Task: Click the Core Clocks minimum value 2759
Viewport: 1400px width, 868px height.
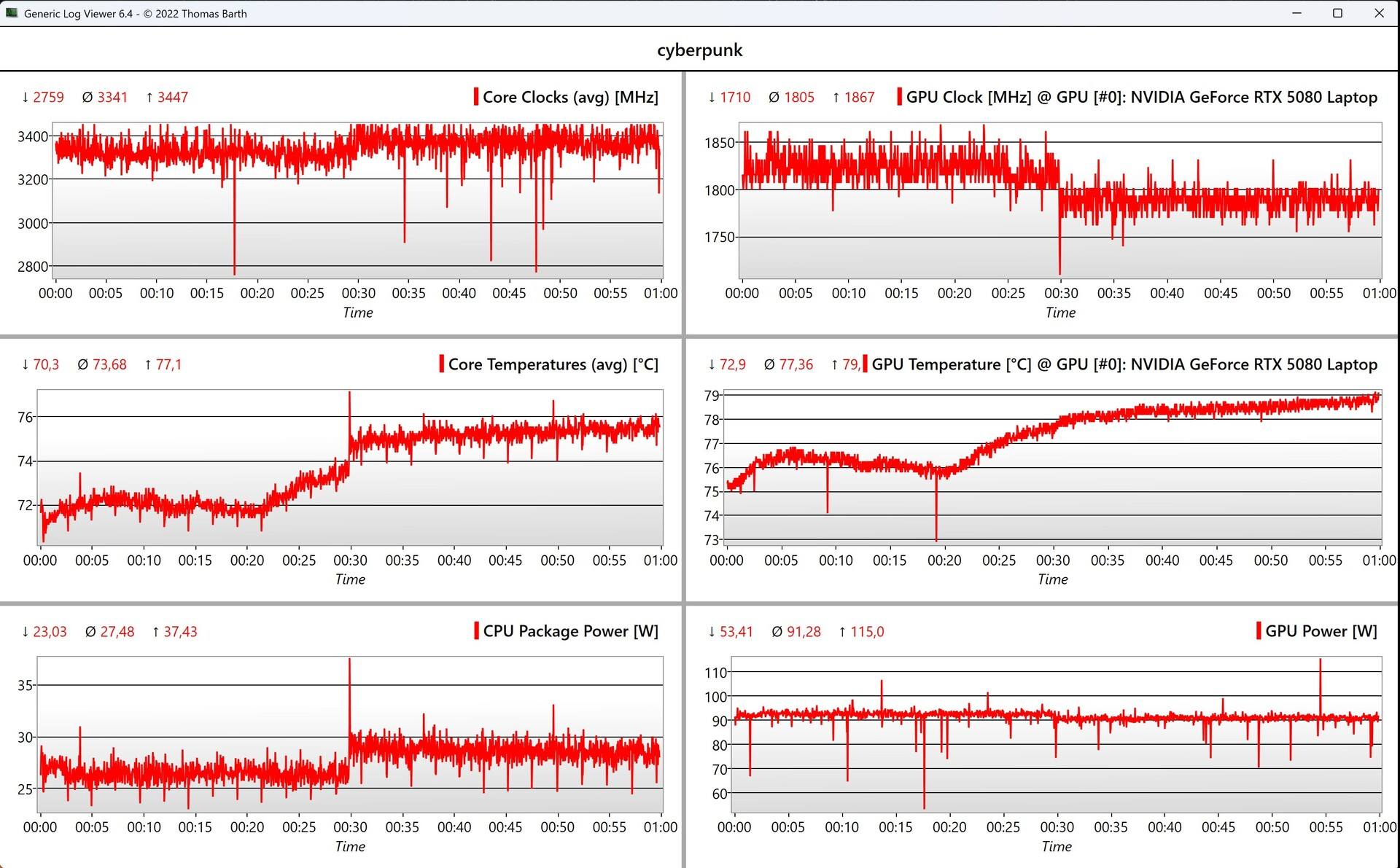Action: tap(48, 98)
